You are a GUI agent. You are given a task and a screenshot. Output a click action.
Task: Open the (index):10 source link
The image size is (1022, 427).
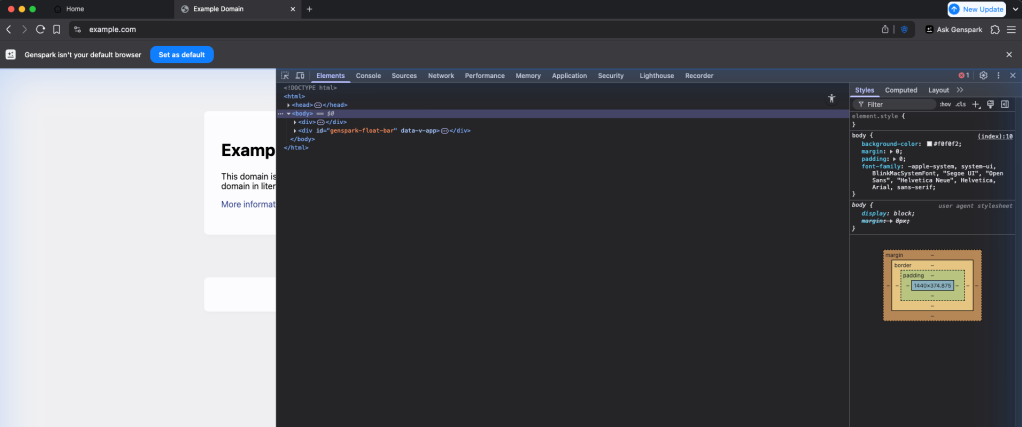995,136
